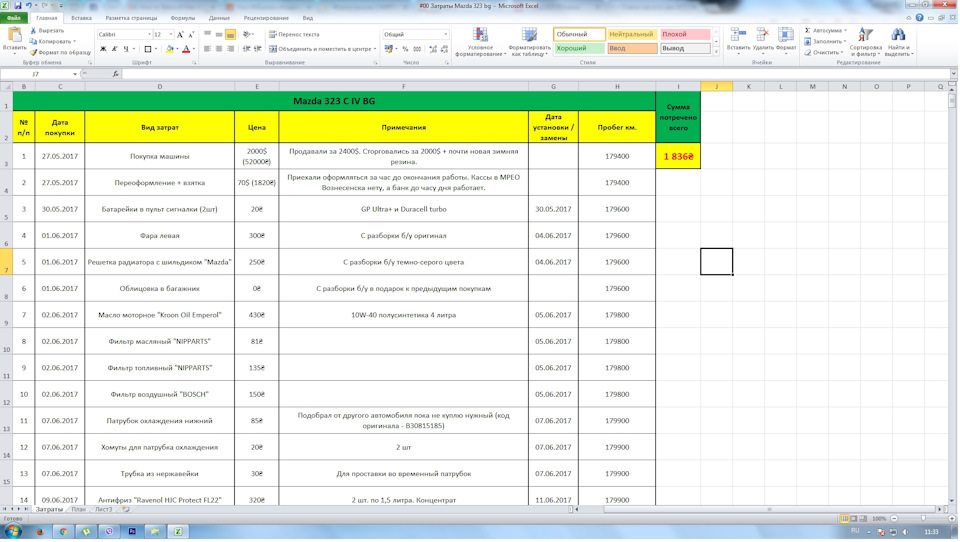Click the Save icon in quick access toolbar
This screenshot has height=542, width=960.
[18, 6]
